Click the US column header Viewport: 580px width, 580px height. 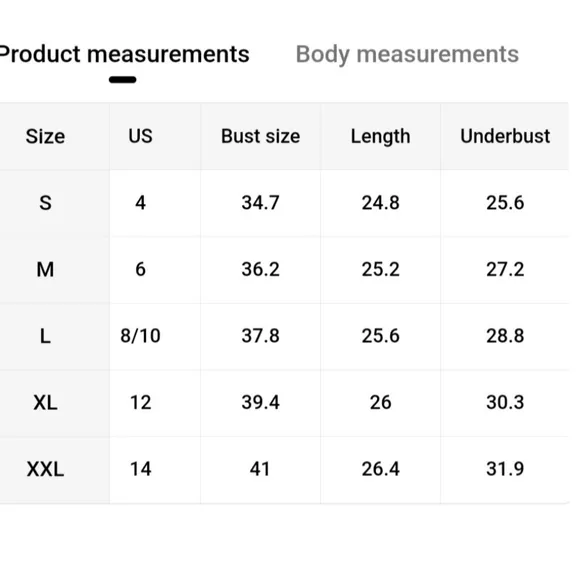coord(141,136)
